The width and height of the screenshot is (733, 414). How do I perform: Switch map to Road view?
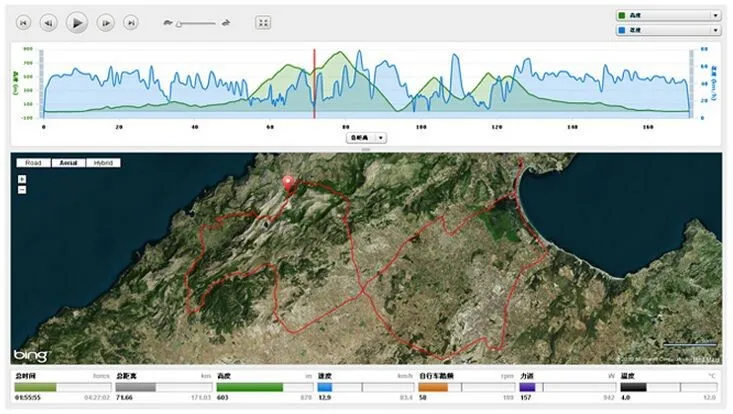pyautogui.click(x=33, y=163)
